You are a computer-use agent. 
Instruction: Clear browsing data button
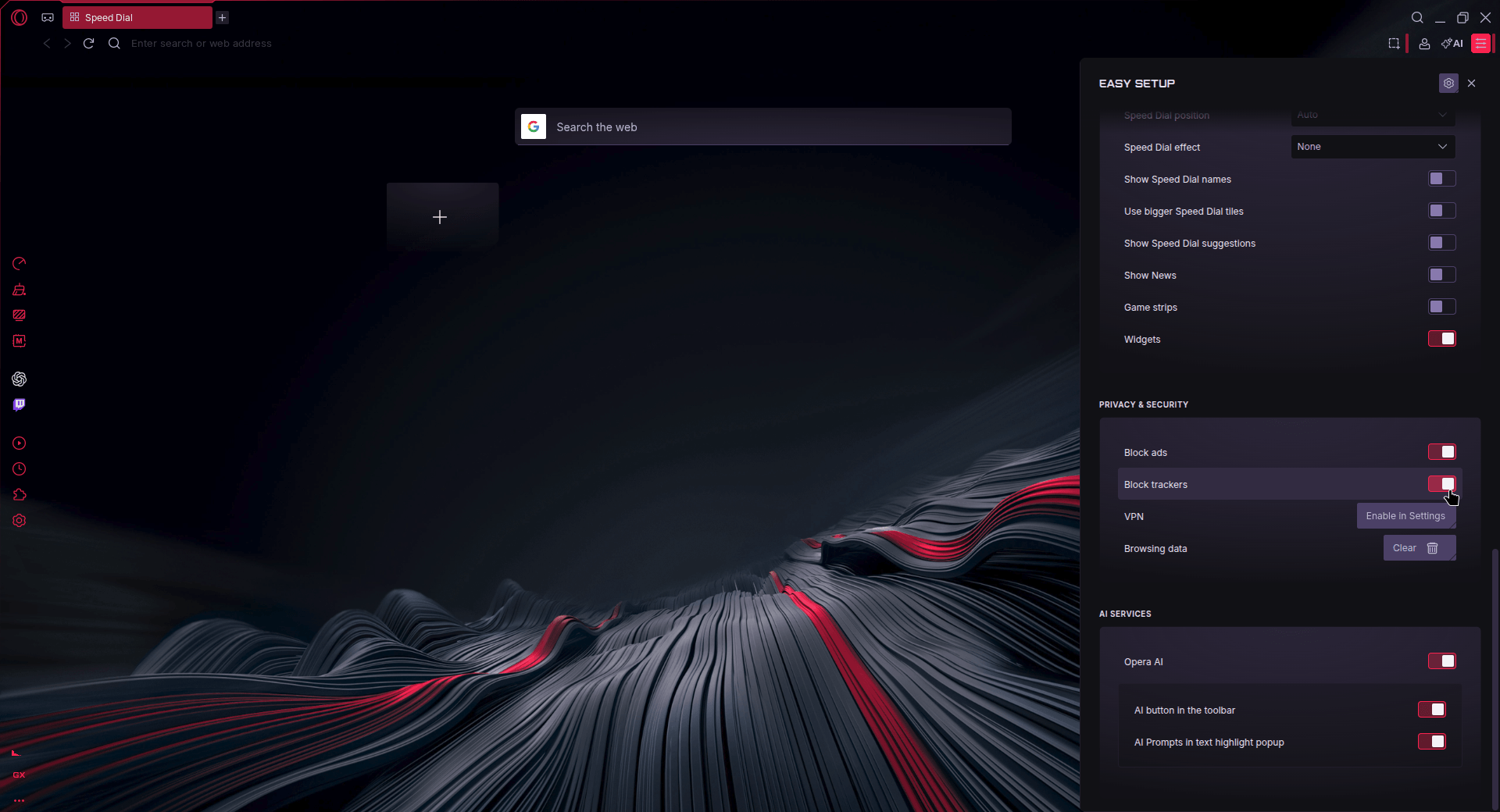(x=1419, y=548)
